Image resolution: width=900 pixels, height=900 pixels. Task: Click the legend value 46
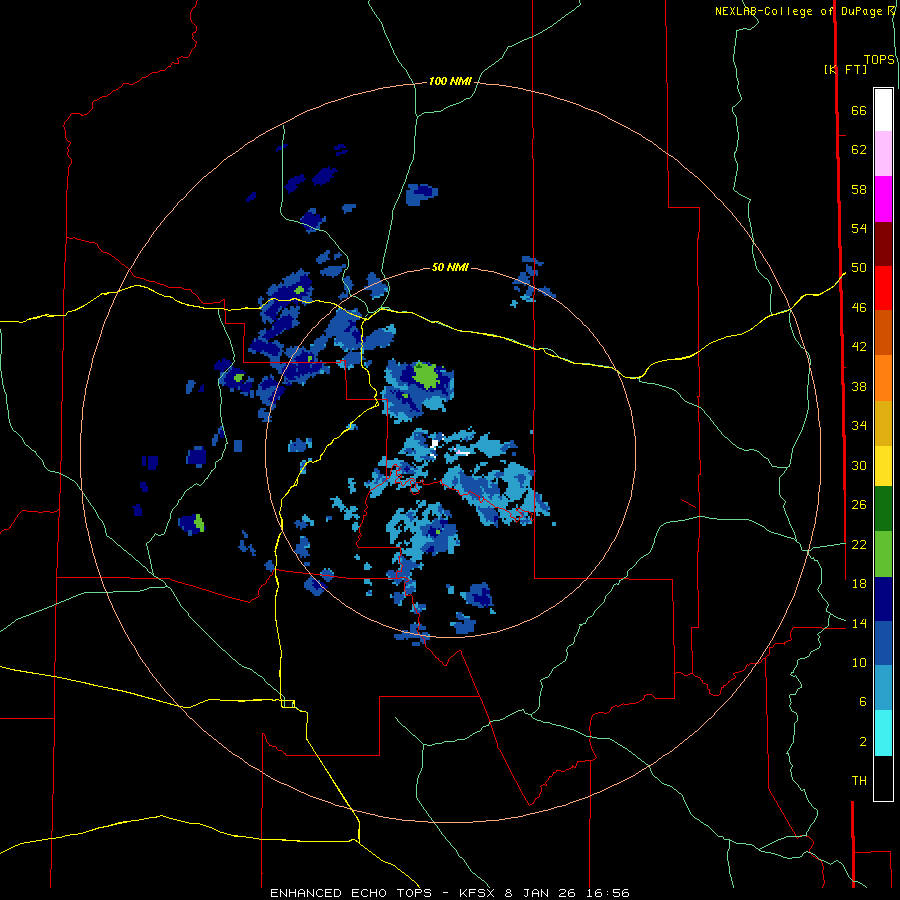click(859, 308)
